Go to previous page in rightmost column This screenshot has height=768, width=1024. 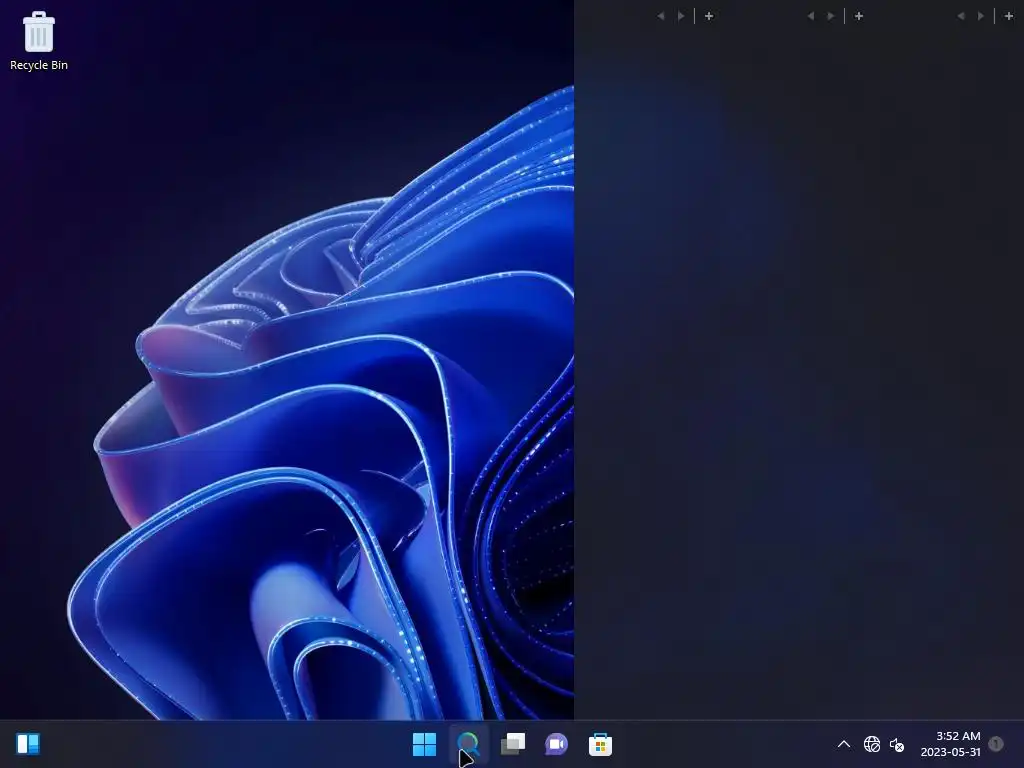[x=961, y=16]
